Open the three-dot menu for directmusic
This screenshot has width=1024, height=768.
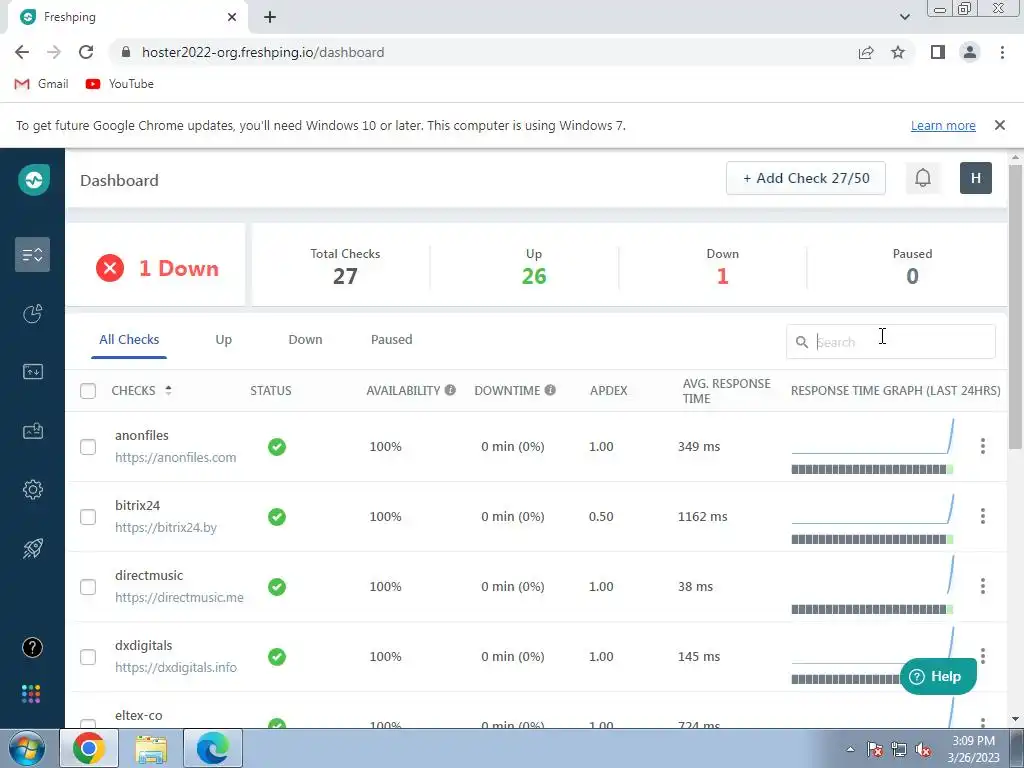(982, 586)
